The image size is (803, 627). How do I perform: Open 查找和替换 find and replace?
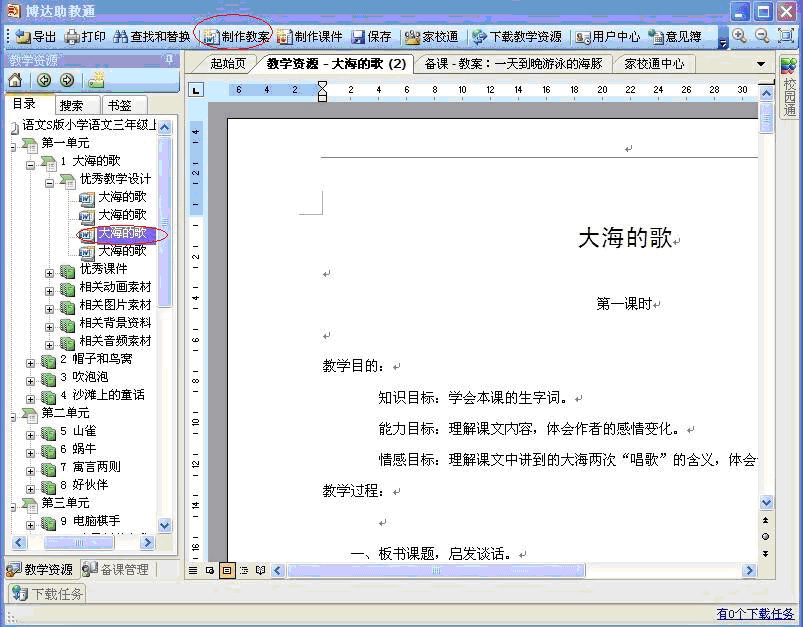152,37
